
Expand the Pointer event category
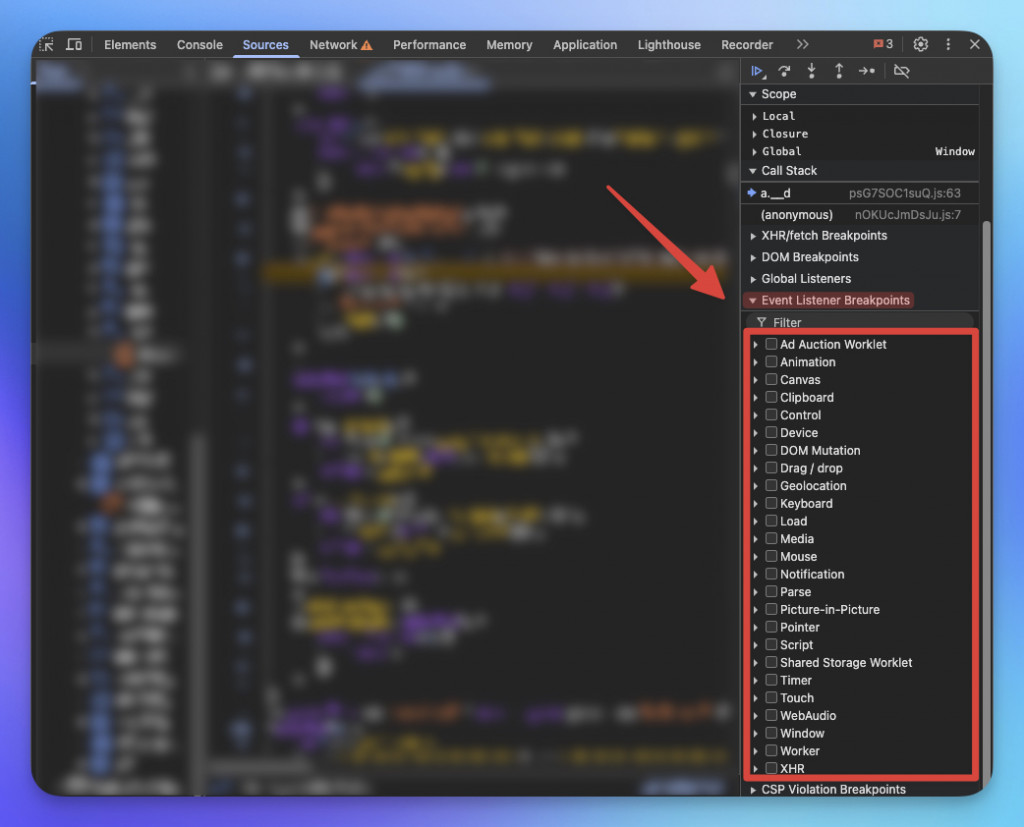(756, 627)
